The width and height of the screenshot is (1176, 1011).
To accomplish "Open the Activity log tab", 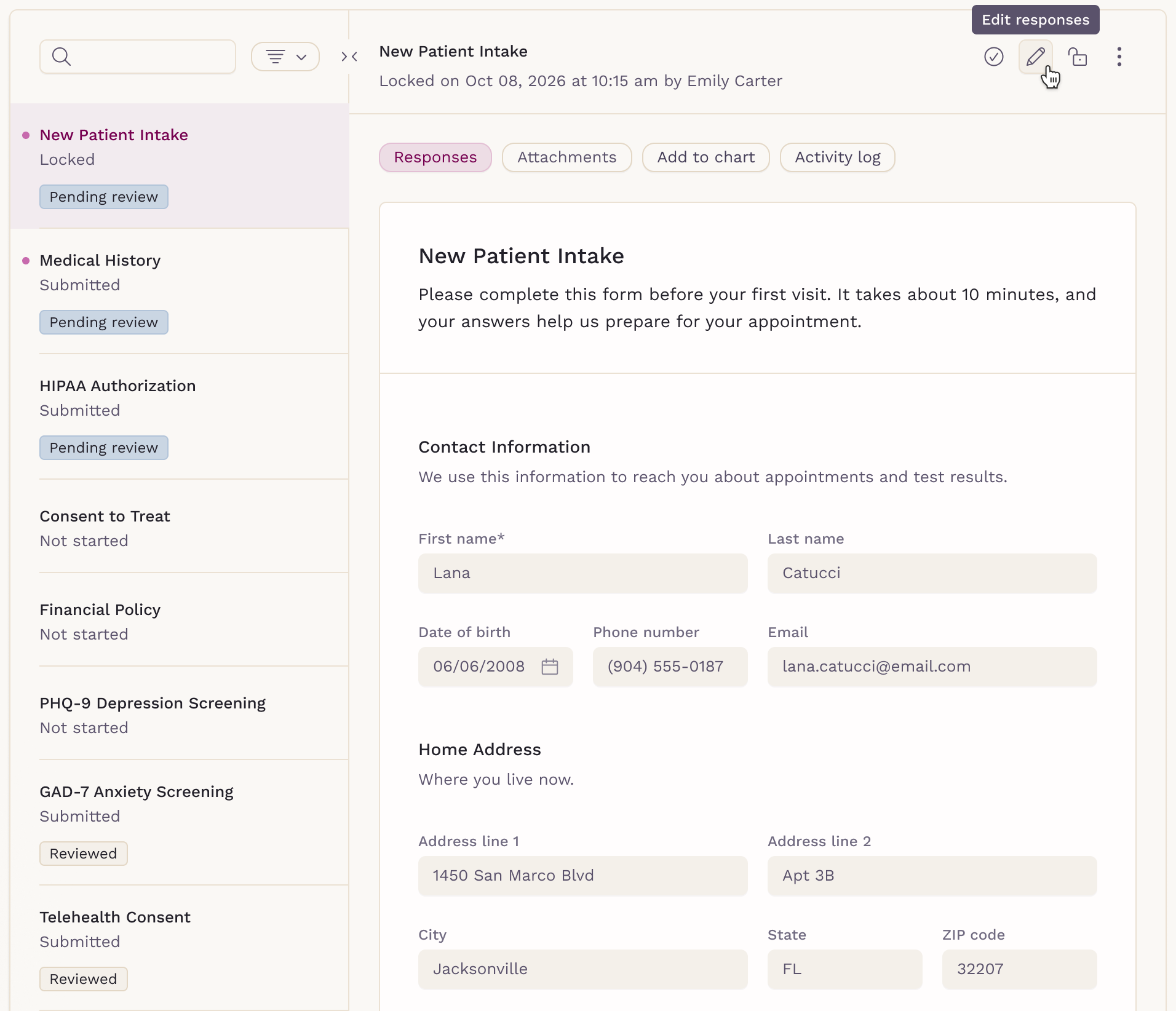I will pyautogui.click(x=838, y=157).
